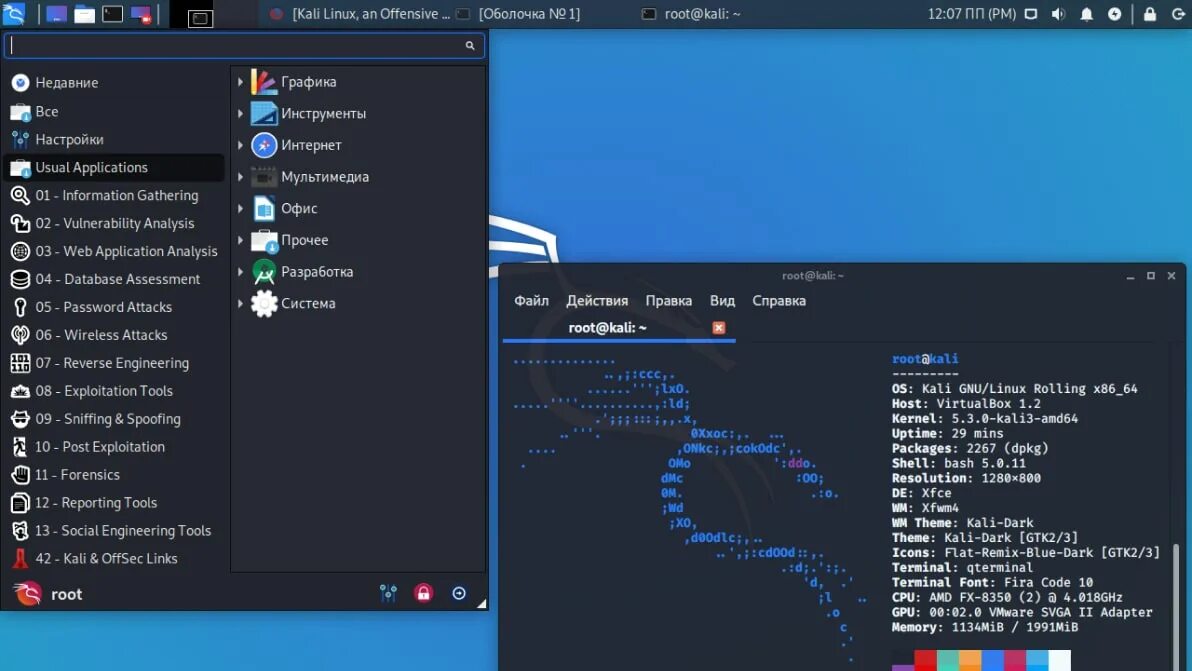
Task: Open 42 - Kali & OffSec Links
Action: (114, 559)
